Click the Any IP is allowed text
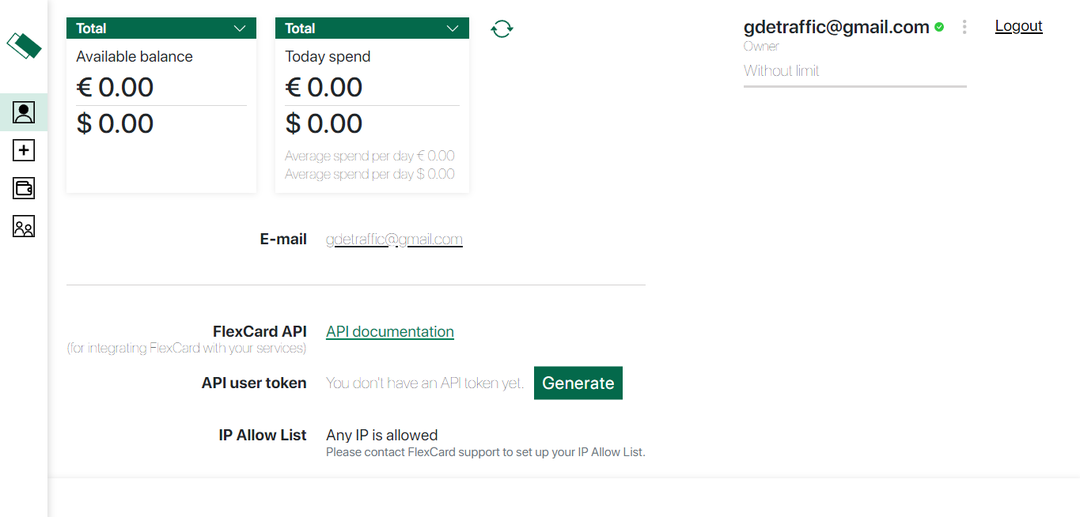The height and width of the screenshot is (517, 1080). pyautogui.click(x=382, y=435)
